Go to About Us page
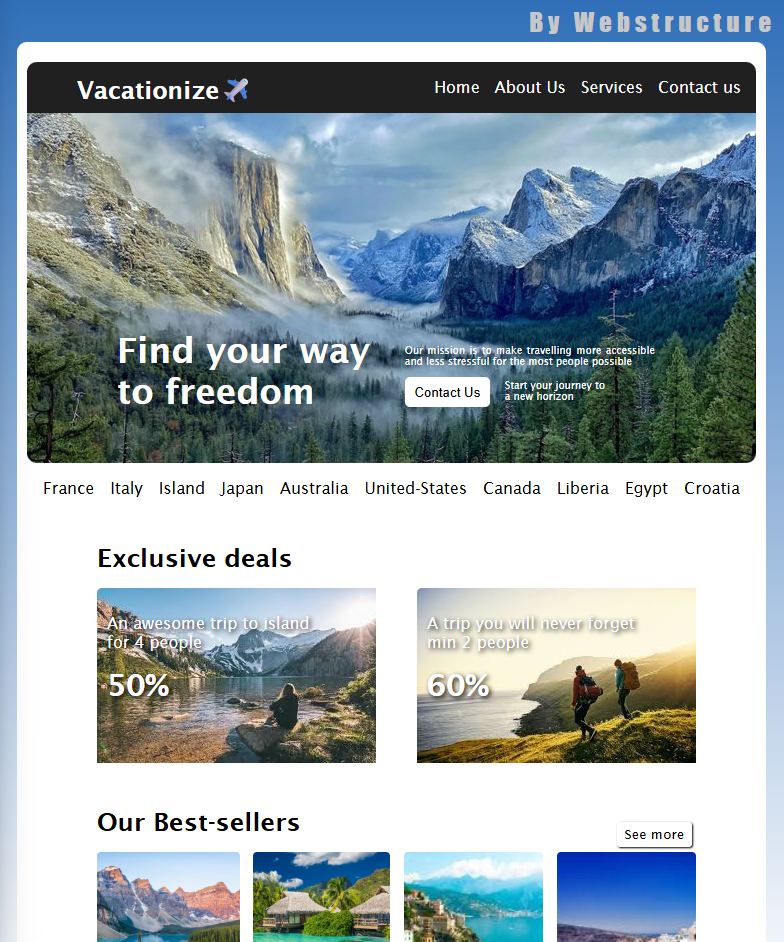Screen dimensions: 784x942 pyautogui.click(x=529, y=88)
